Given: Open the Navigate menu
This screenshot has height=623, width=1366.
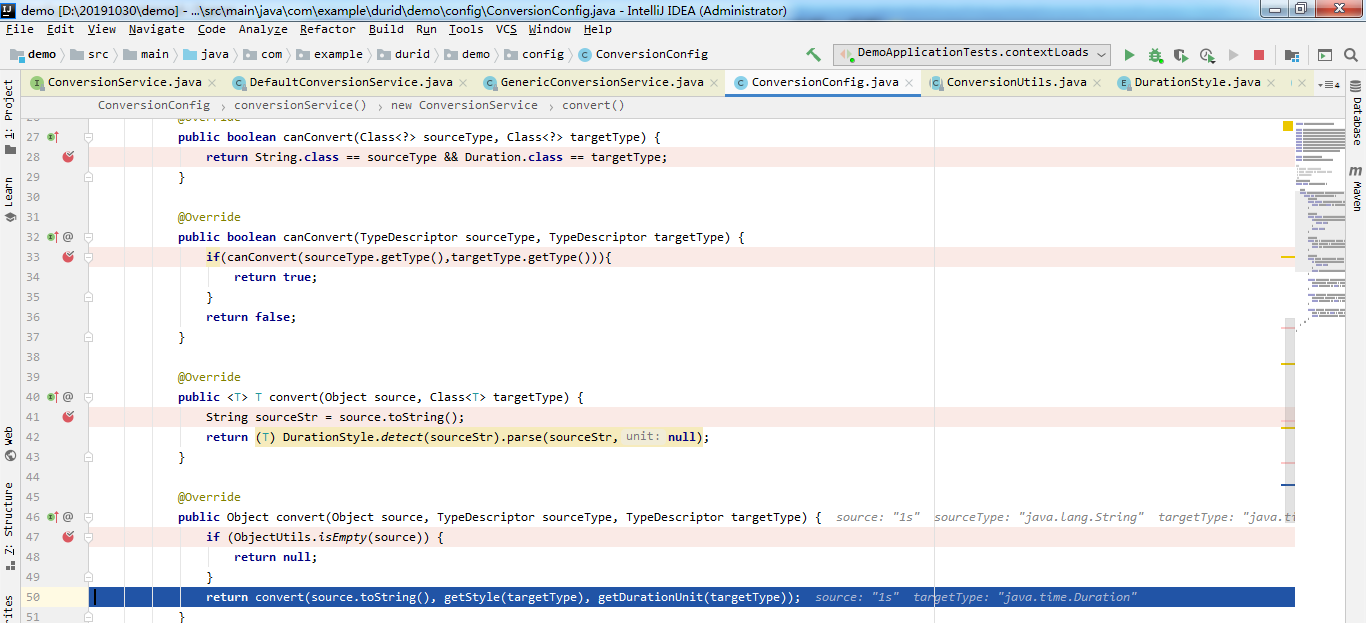Looking at the screenshot, I should coord(156,30).
